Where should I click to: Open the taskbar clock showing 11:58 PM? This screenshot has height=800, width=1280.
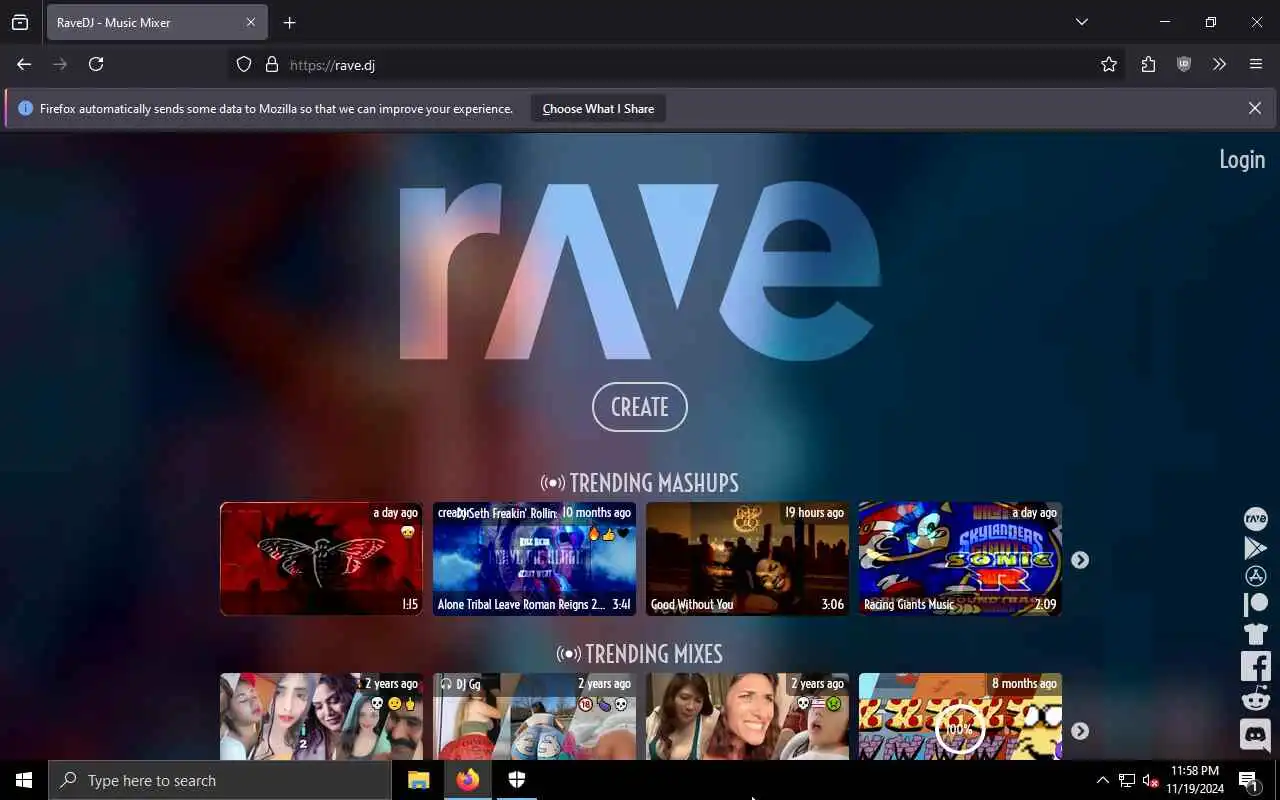(1193, 780)
